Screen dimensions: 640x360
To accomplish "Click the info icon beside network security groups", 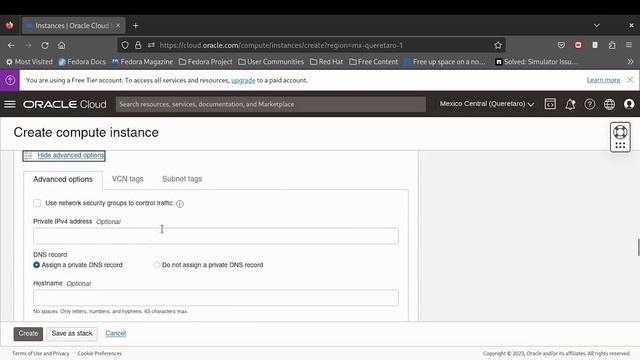I will click(x=180, y=204).
